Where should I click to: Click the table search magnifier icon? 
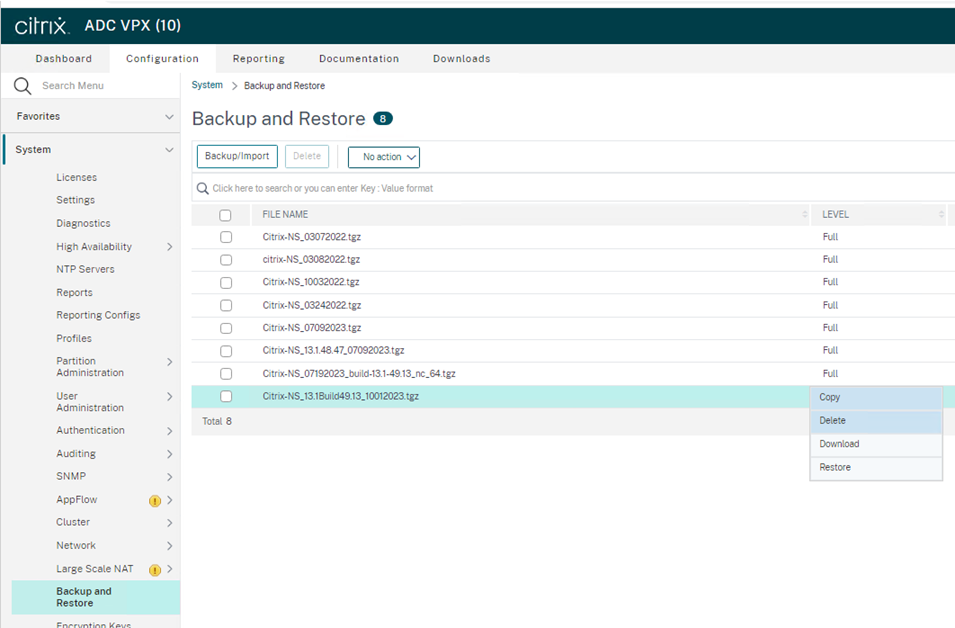(203, 189)
